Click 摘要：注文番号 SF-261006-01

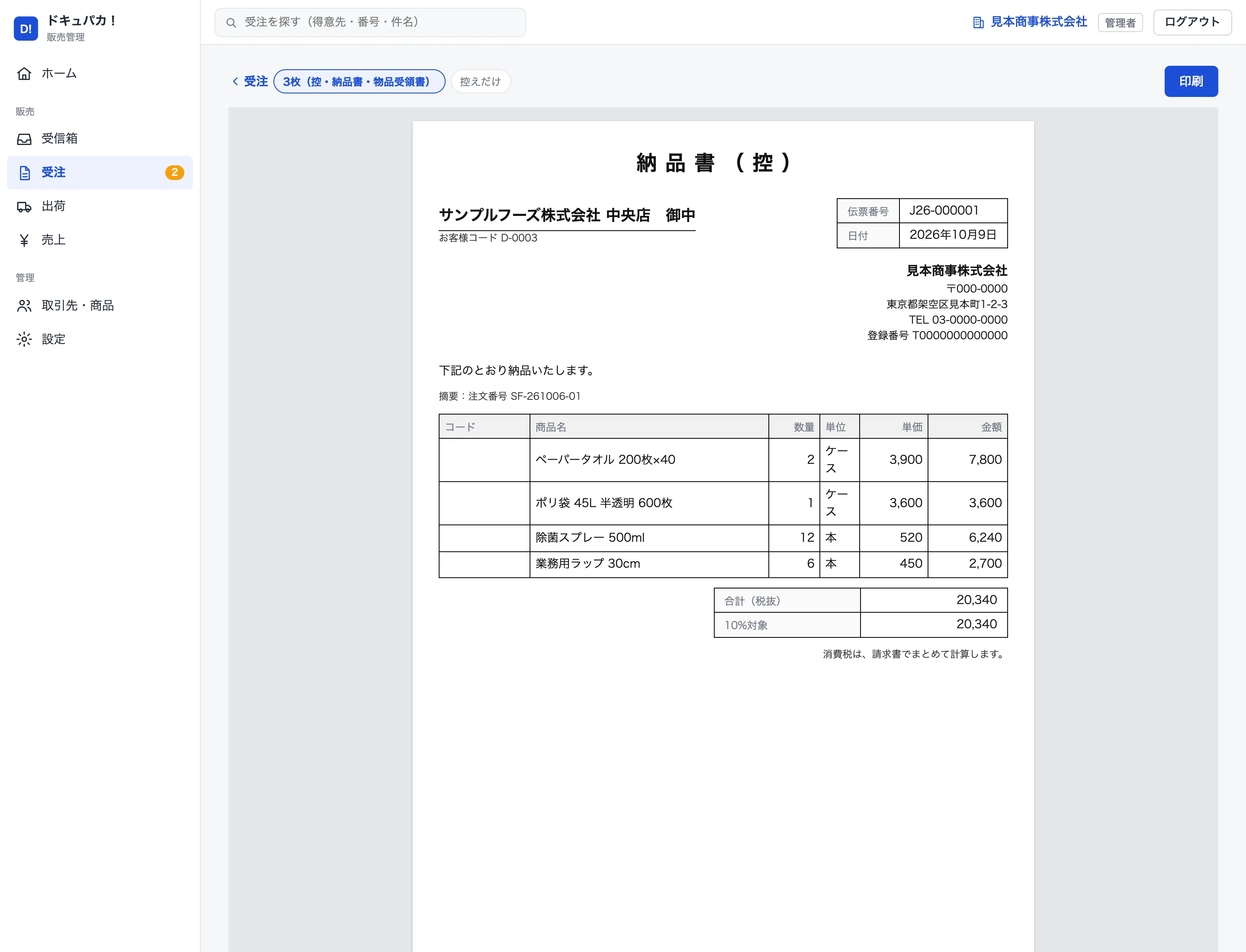click(x=509, y=397)
